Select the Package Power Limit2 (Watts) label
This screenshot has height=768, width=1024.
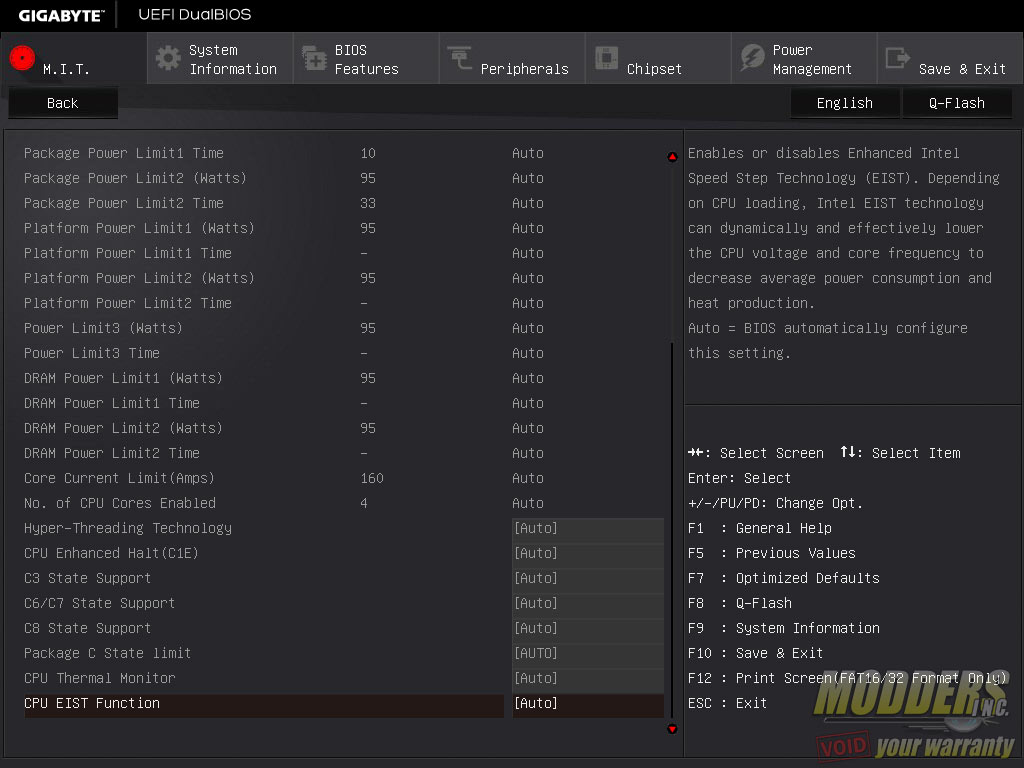pos(135,178)
